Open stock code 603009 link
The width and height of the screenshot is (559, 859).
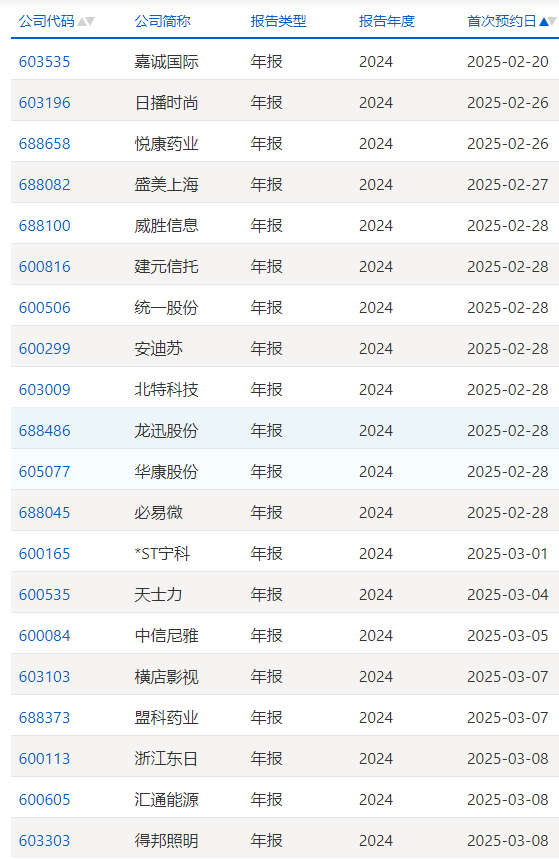point(44,390)
